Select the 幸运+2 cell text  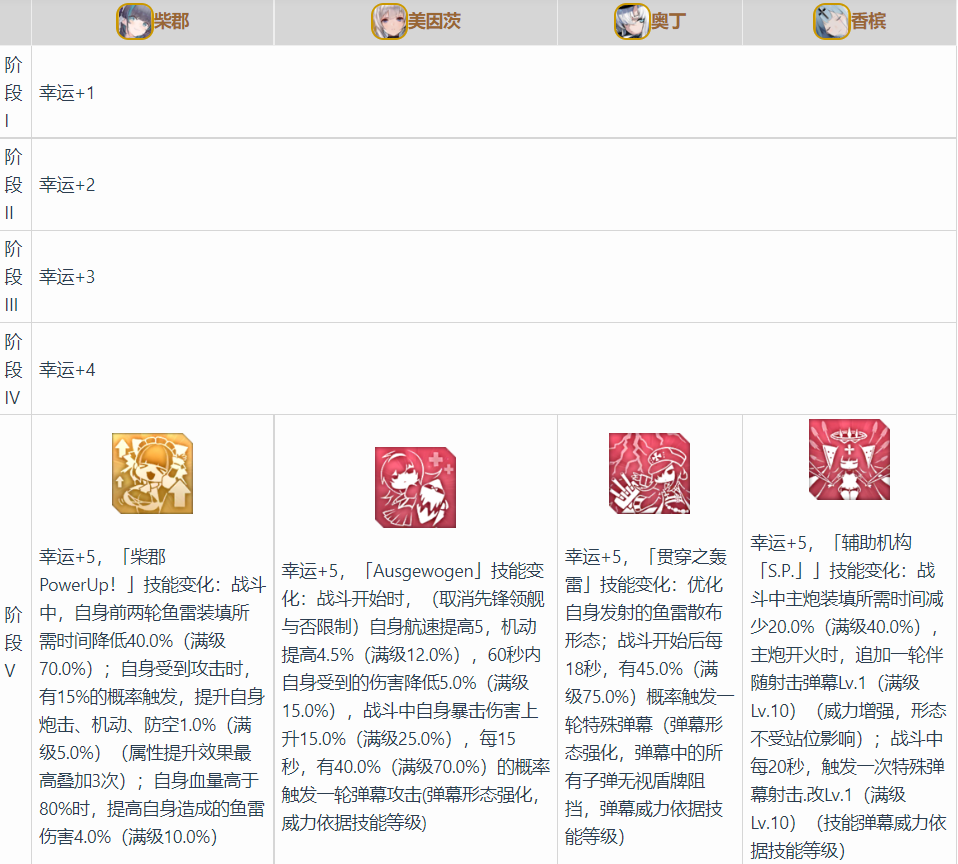[67, 185]
